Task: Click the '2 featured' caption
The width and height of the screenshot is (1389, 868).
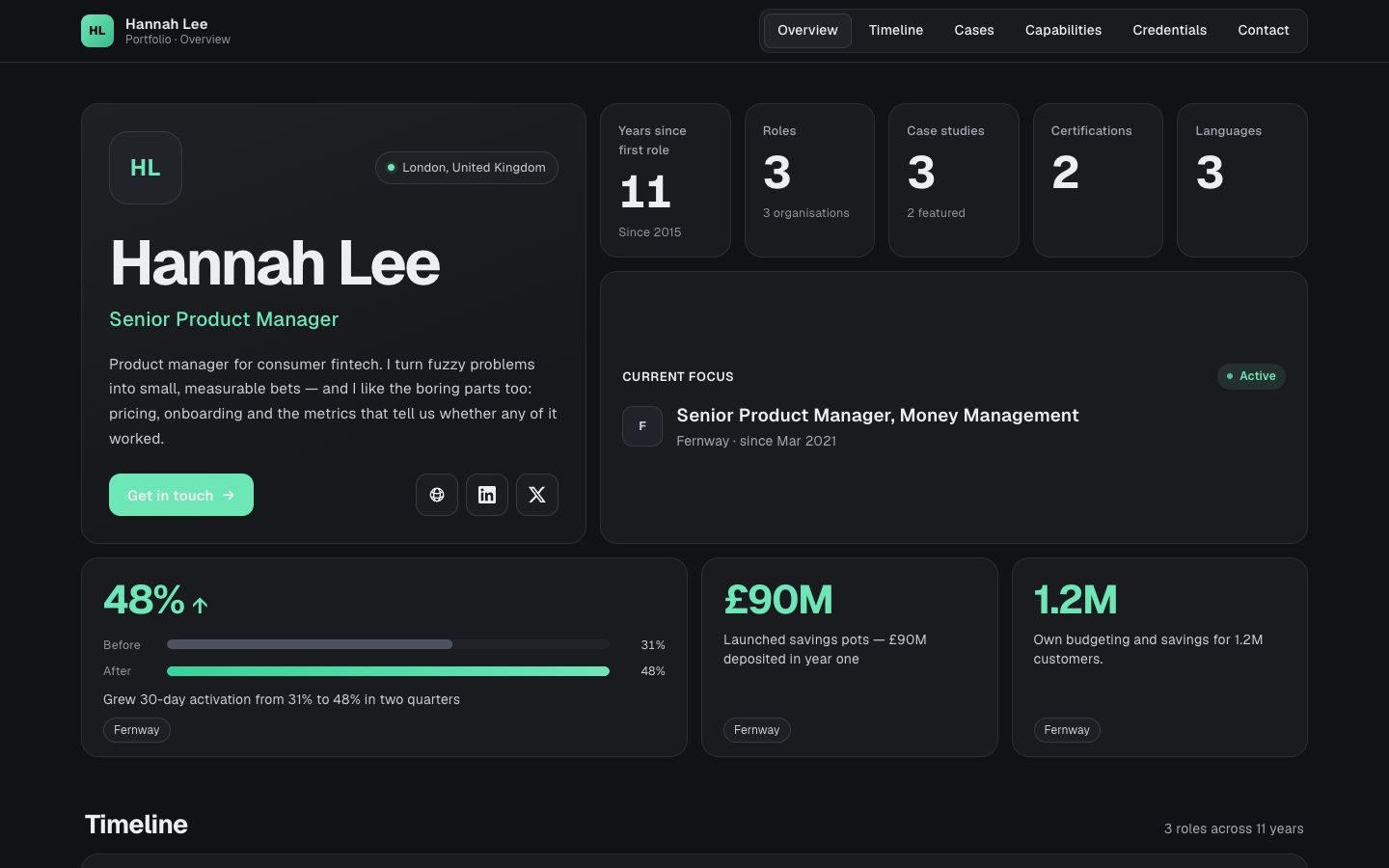Action: [x=936, y=213]
